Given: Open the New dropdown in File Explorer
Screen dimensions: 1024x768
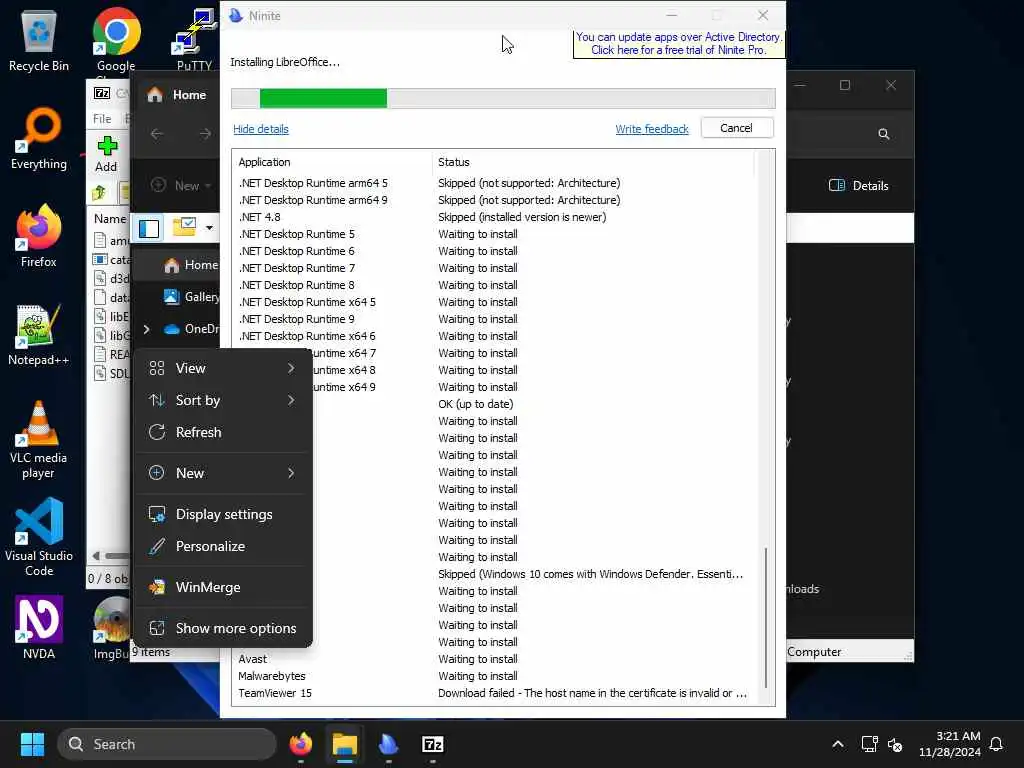Looking at the screenshot, I should click(182, 185).
